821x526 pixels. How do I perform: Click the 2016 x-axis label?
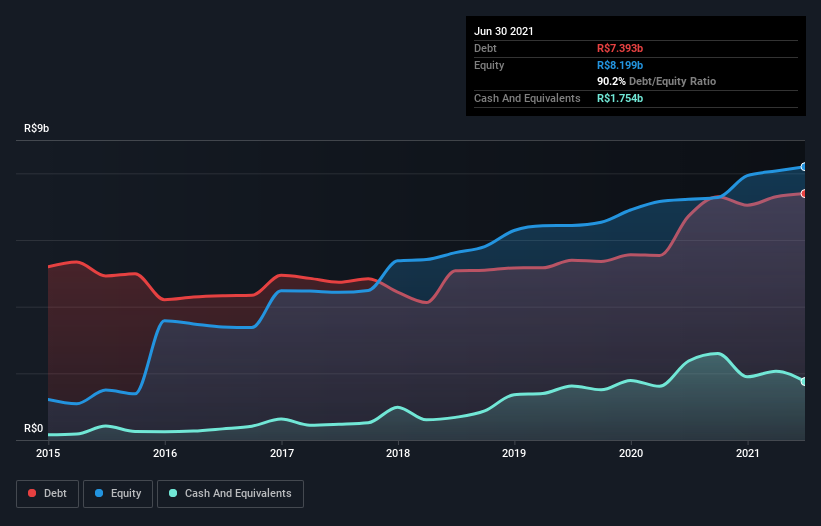tap(165, 453)
